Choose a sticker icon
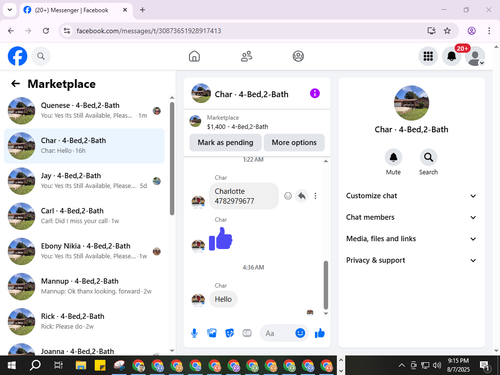This screenshot has height=375, width=500. pos(229,333)
